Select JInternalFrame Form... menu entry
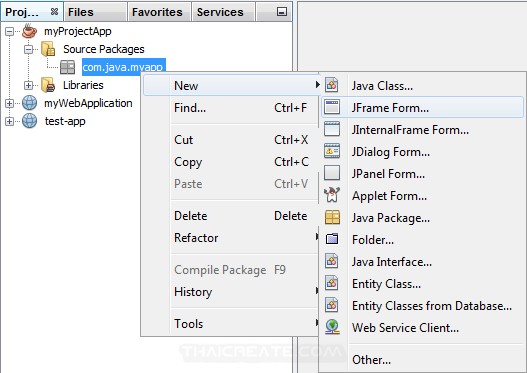This screenshot has height=373, width=527. point(422,130)
